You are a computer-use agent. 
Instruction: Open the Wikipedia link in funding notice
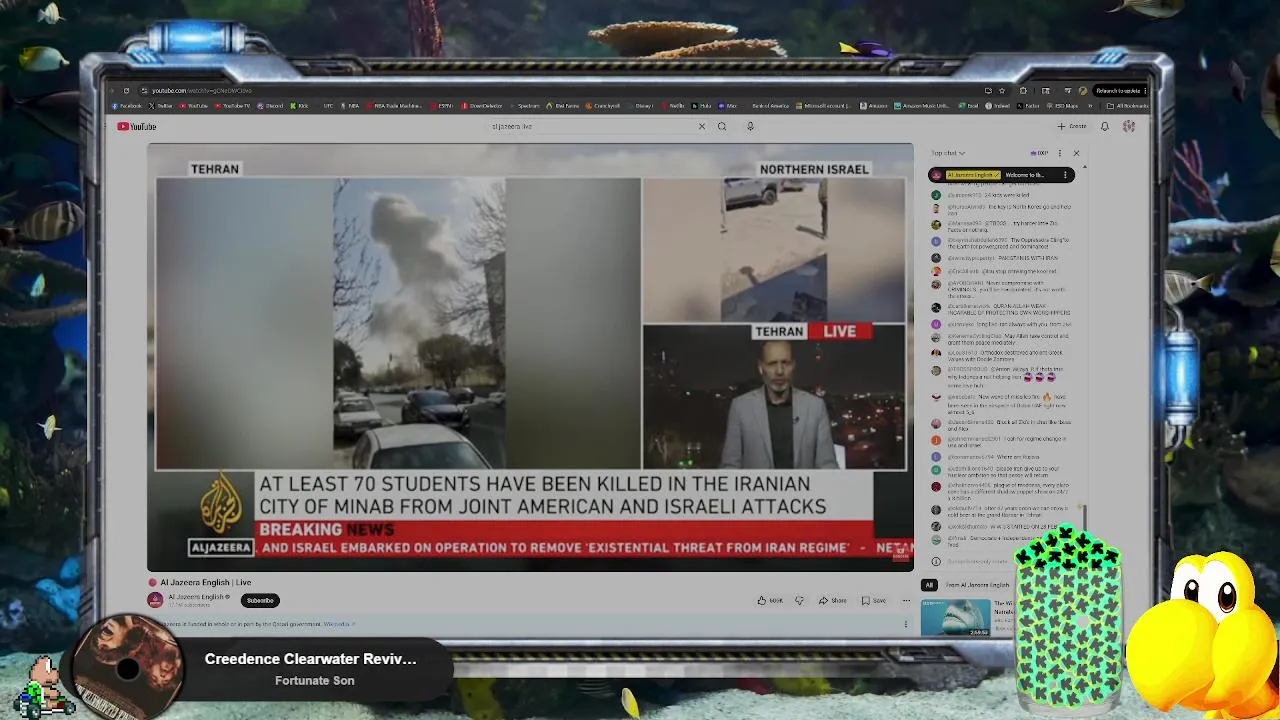pyautogui.click(x=339, y=624)
